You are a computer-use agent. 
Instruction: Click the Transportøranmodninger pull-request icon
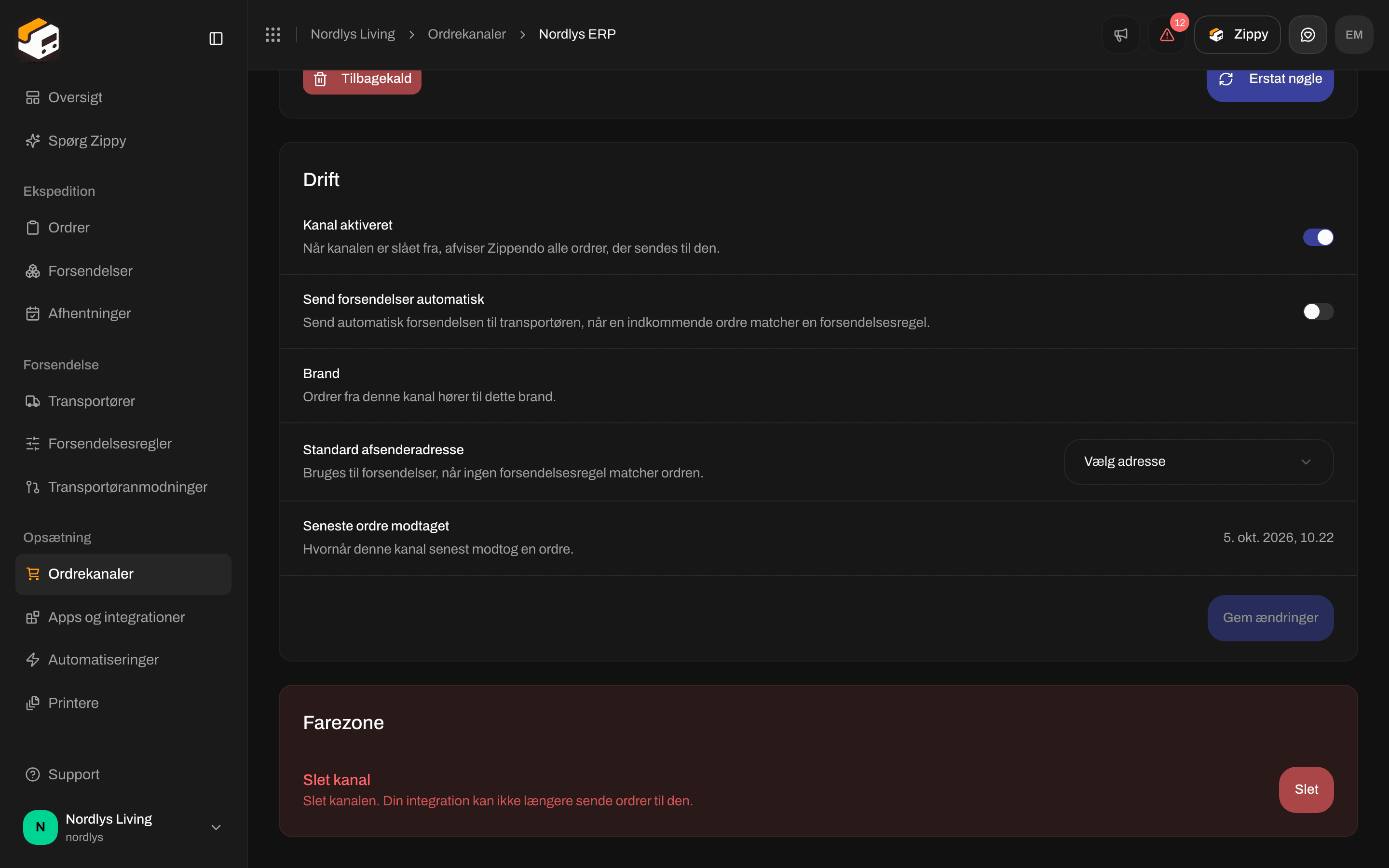tap(33, 487)
